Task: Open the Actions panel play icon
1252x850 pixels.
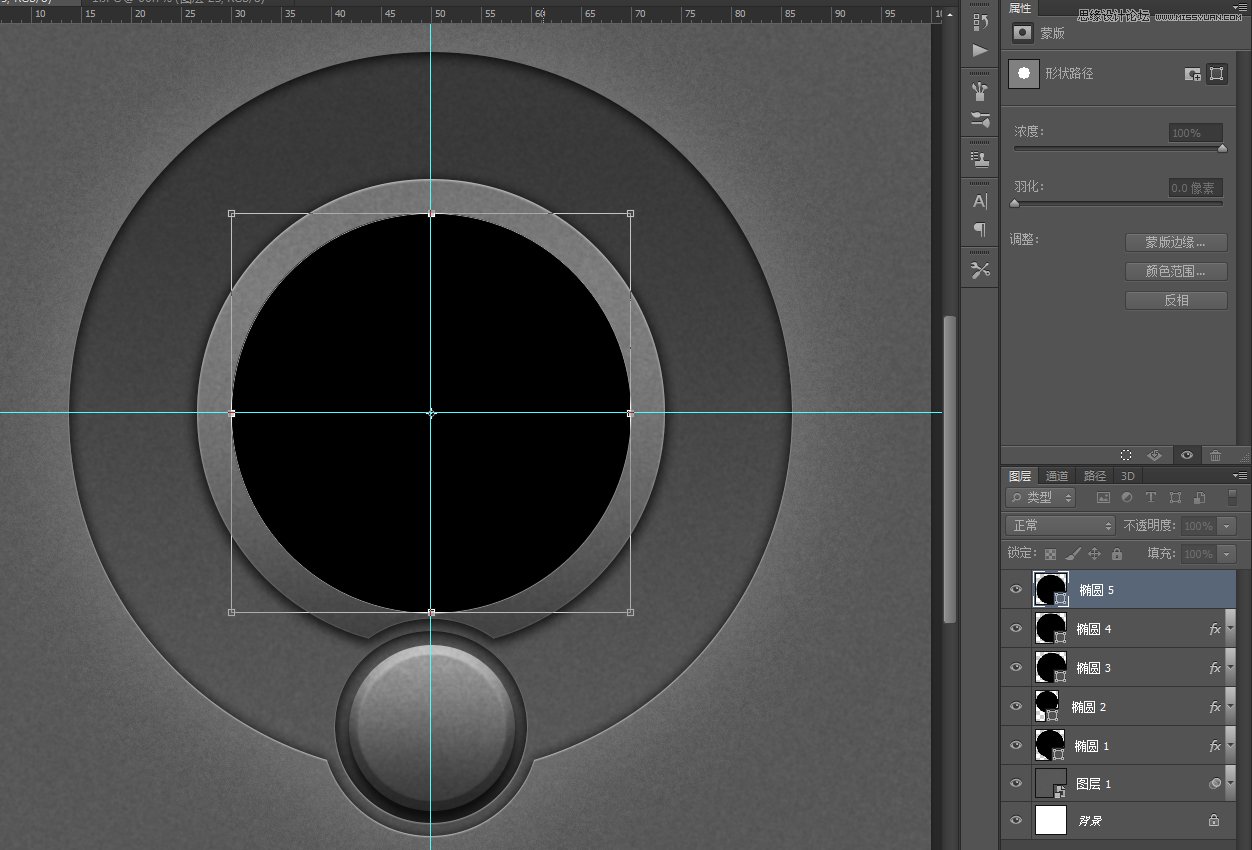Action: click(x=980, y=50)
